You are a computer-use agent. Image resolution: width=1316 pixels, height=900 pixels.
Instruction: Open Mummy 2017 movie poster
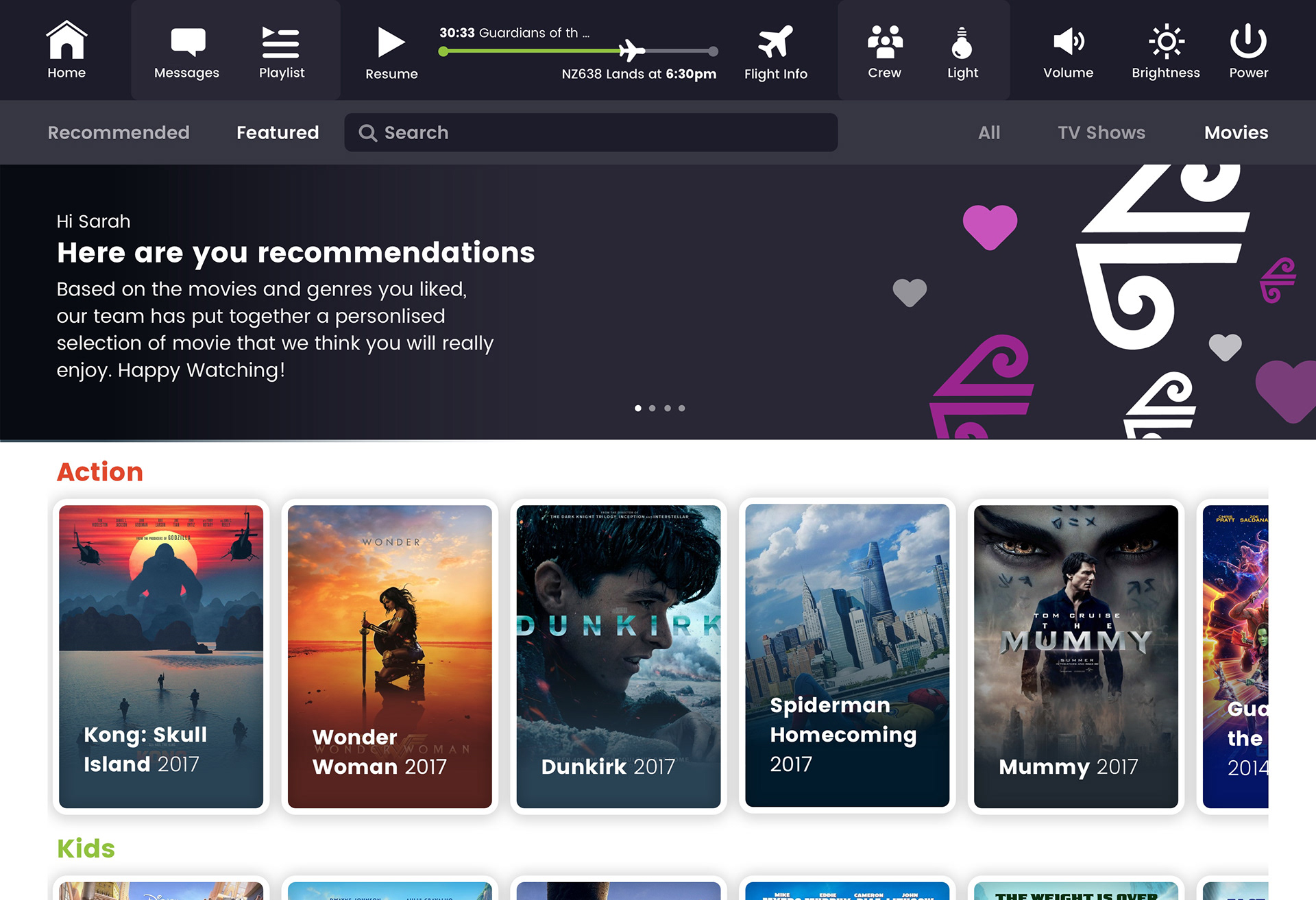pos(1076,657)
